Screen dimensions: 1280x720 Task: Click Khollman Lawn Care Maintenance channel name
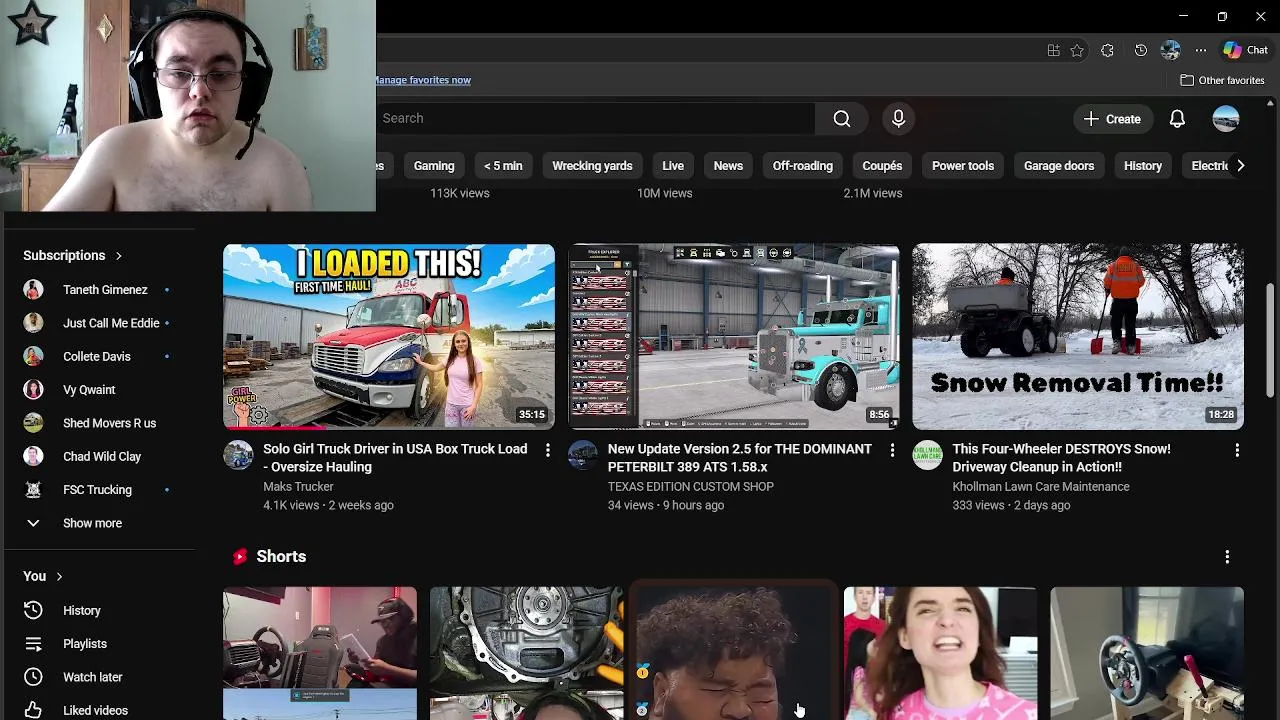1040,487
